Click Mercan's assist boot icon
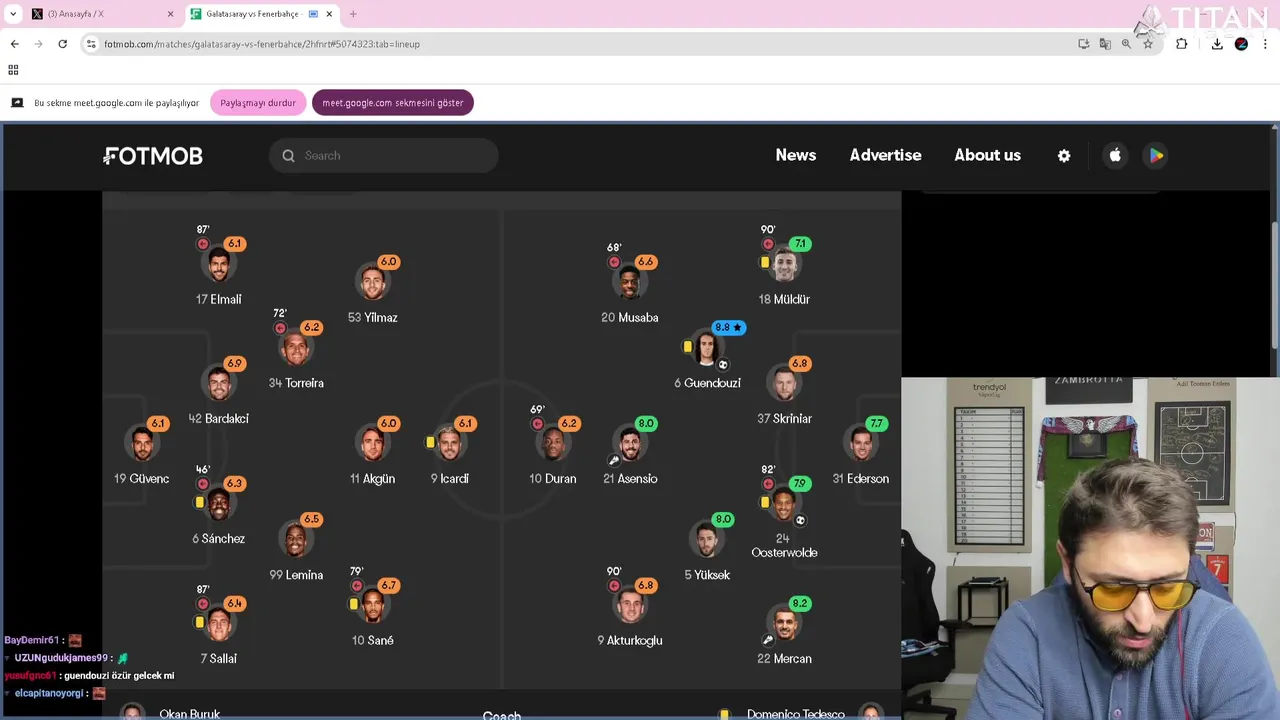The height and width of the screenshot is (720, 1280). (x=768, y=640)
